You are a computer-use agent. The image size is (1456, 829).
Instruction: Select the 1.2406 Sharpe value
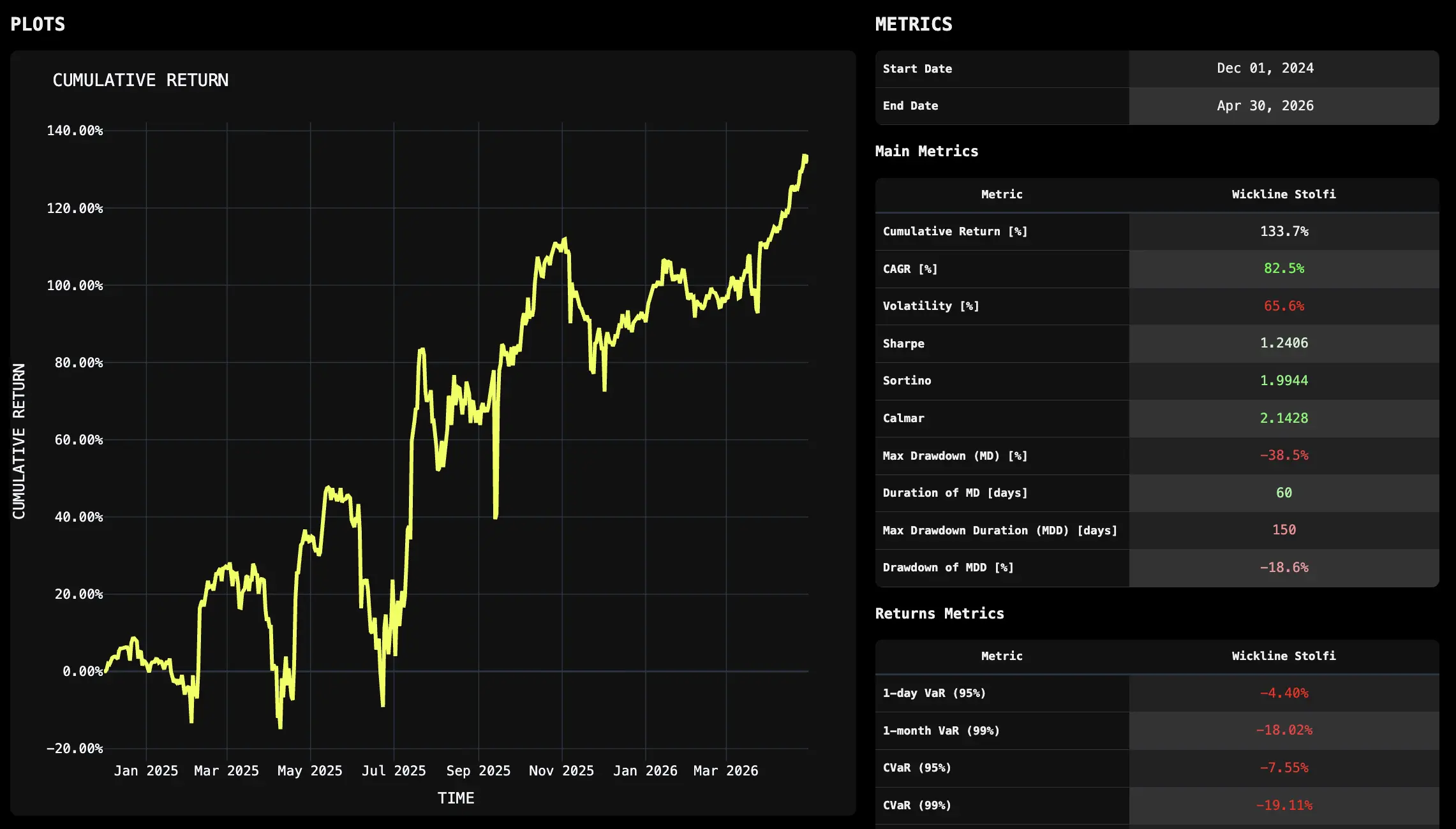[x=1284, y=343]
